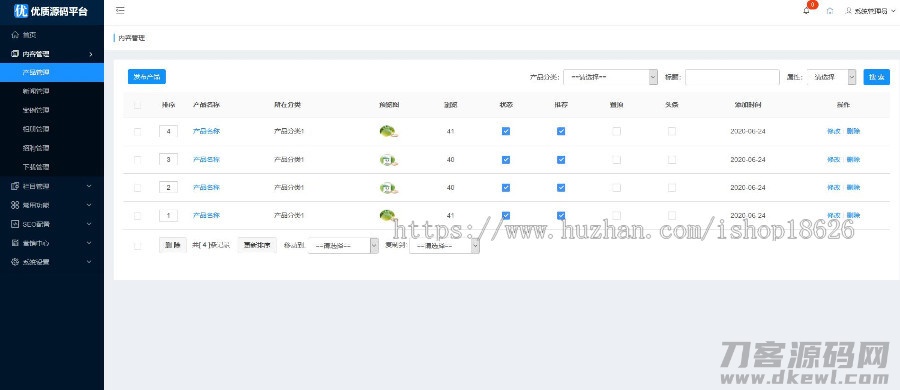Select 下载管理 in the sidebar menu
The image size is (900, 390).
tap(36, 167)
